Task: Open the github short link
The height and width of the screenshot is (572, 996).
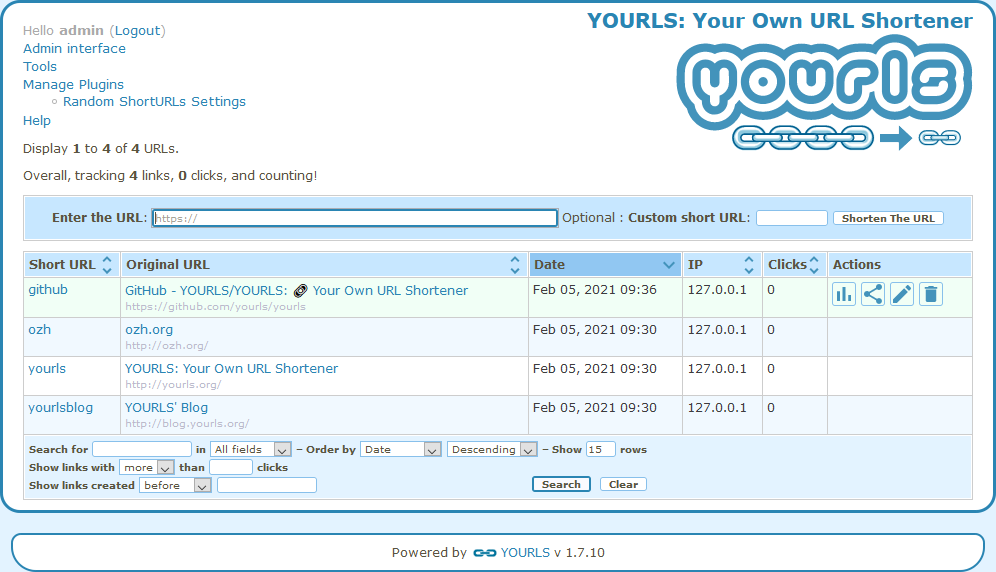Action: (x=48, y=289)
